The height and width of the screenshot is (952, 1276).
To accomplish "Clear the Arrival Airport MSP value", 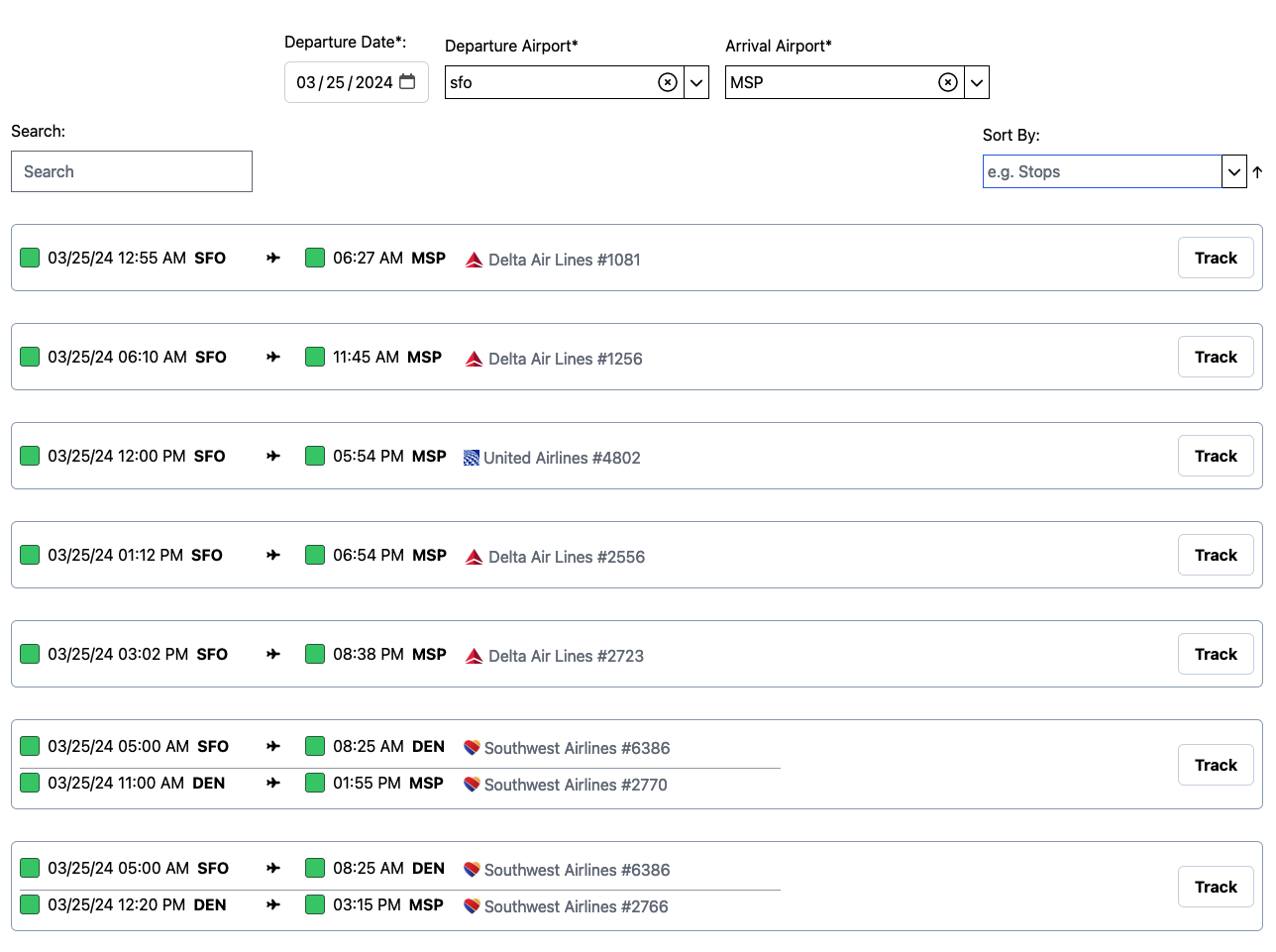I will 948,82.
